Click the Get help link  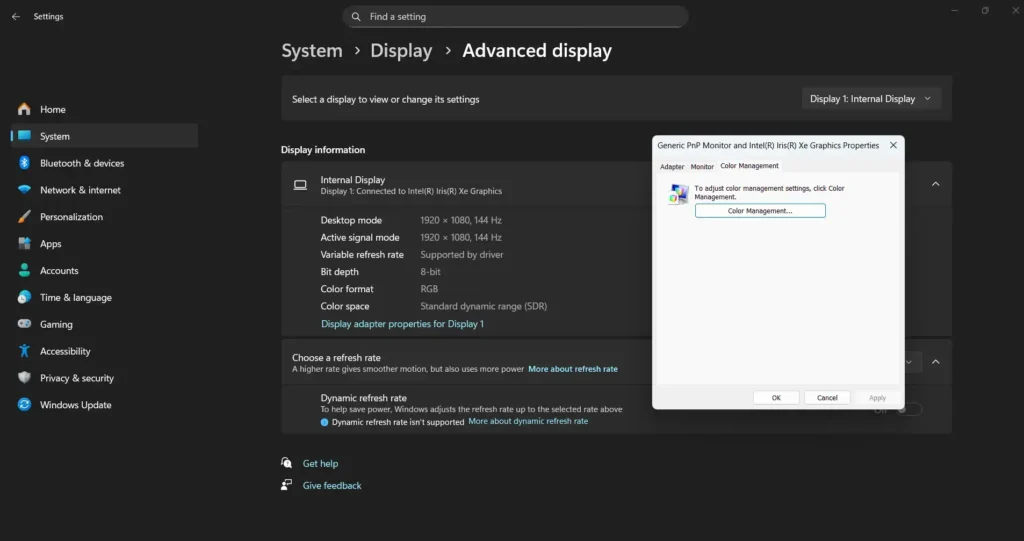click(320, 464)
